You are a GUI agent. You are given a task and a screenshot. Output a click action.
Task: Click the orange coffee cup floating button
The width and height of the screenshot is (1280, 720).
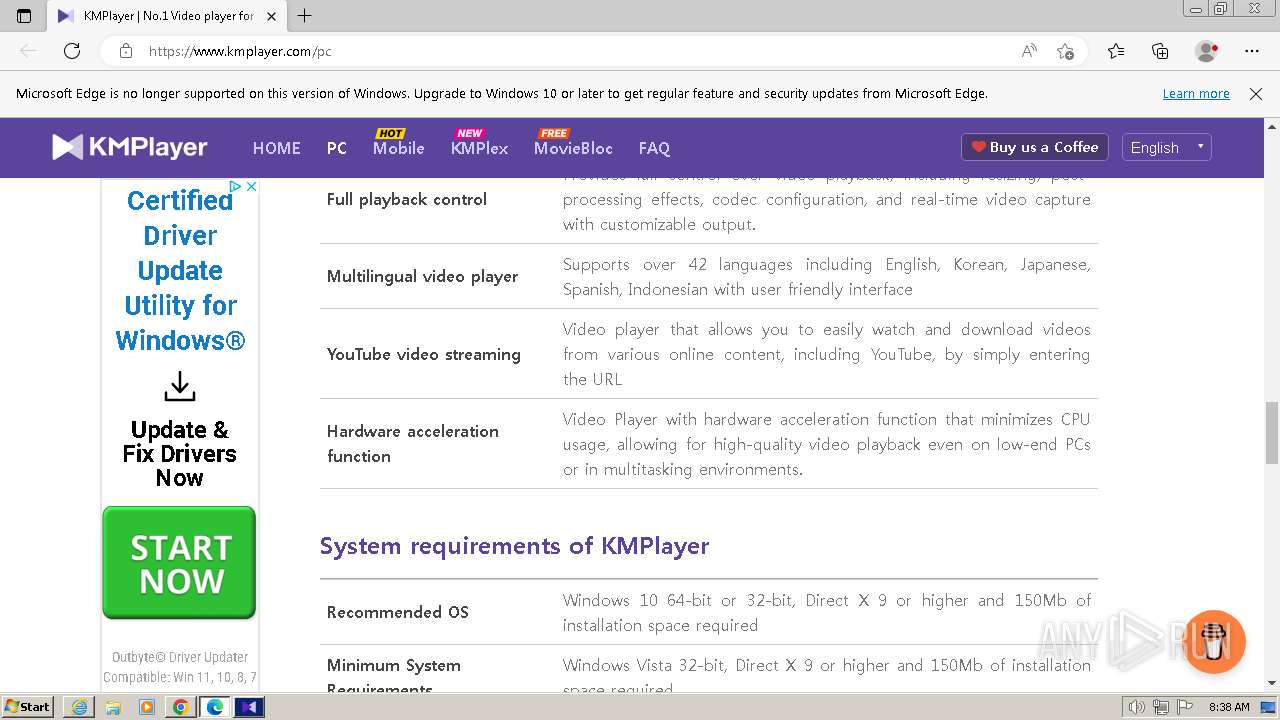(x=1215, y=642)
